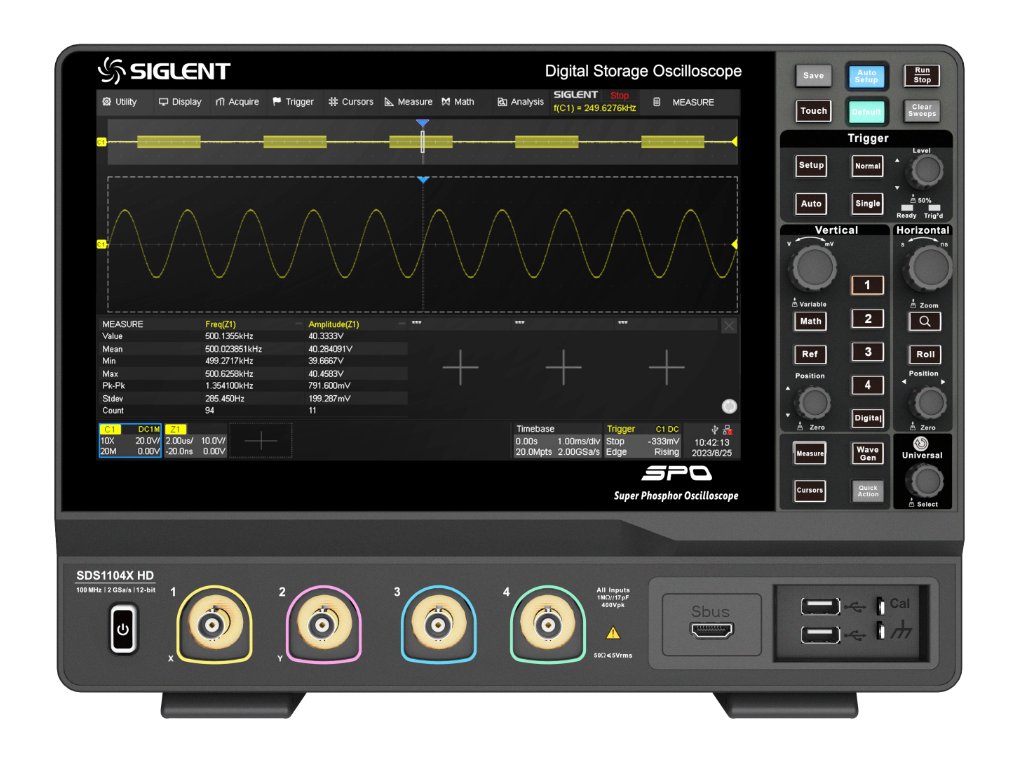
Task: Click the Universal Select knob
Action: 924,481
